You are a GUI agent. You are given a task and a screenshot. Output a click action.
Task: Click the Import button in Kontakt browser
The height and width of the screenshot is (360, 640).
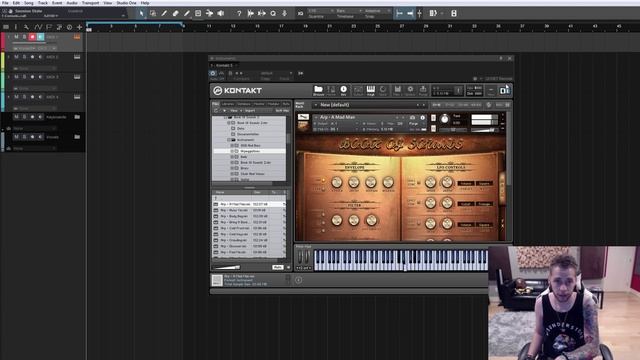pos(249,111)
